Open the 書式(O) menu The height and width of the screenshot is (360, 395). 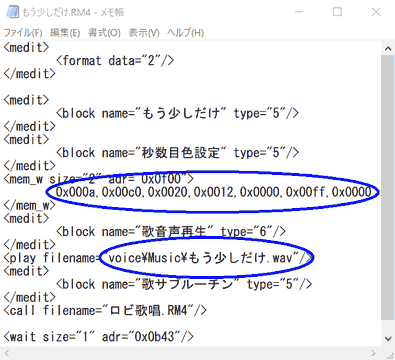tap(104, 33)
